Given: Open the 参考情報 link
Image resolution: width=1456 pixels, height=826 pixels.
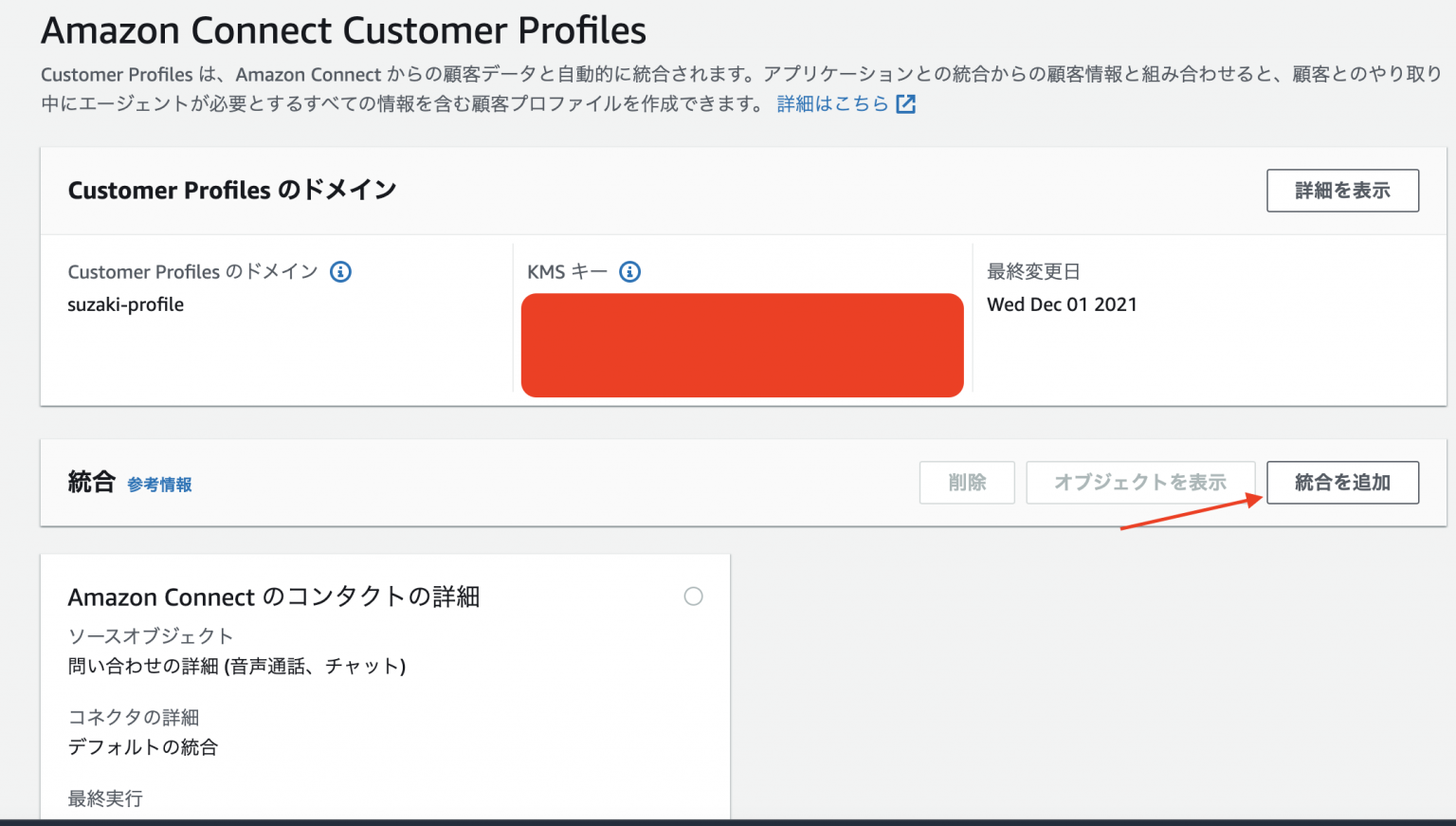Looking at the screenshot, I should pos(159,484).
